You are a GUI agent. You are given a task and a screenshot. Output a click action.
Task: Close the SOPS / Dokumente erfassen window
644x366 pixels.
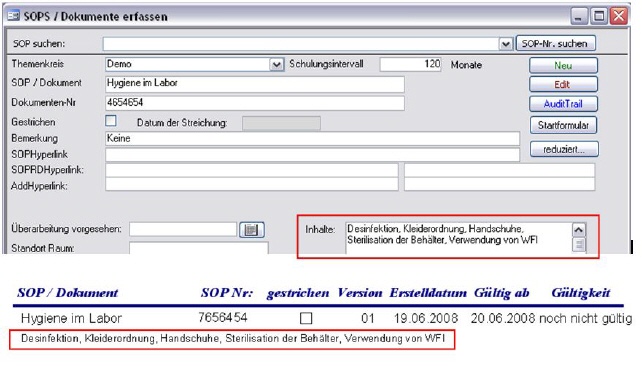click(x=619, y=16)
